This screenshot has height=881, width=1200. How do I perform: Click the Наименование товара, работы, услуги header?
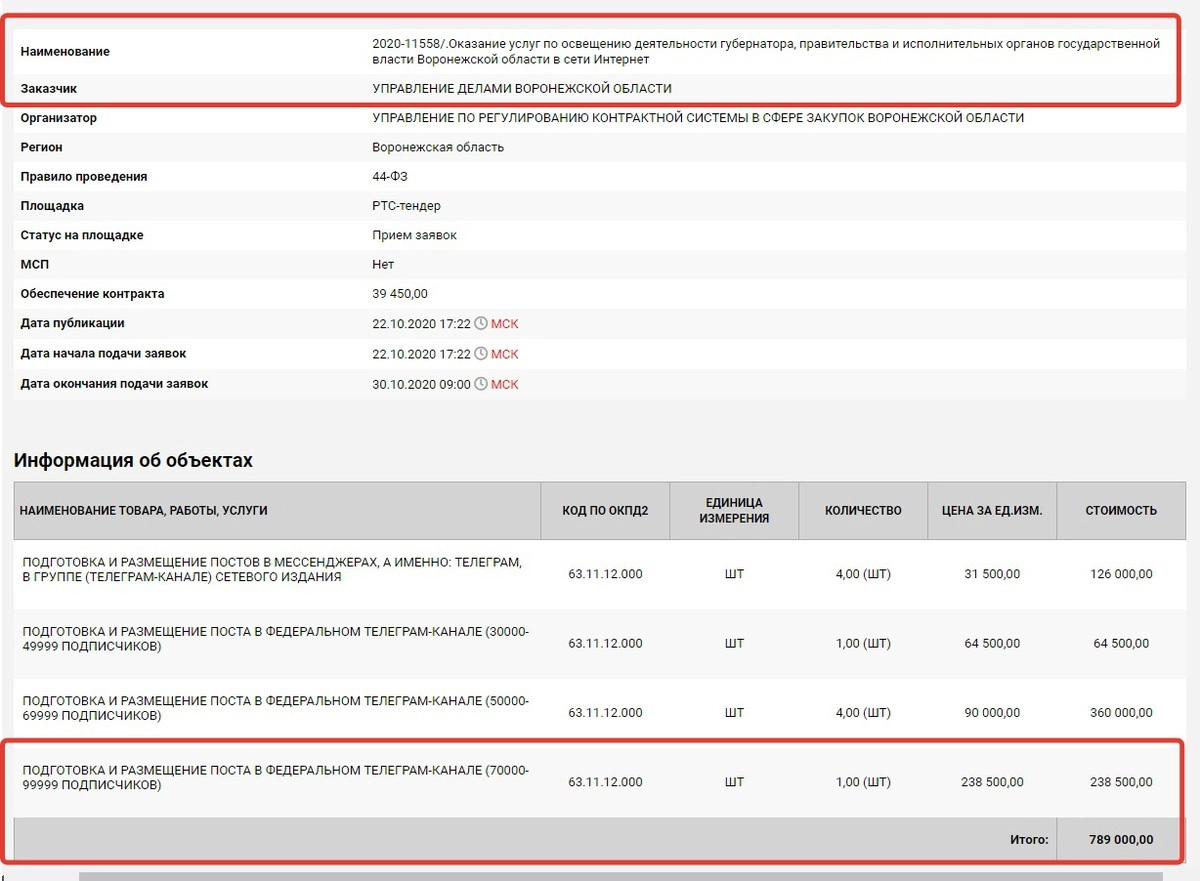tap(144, 511)
